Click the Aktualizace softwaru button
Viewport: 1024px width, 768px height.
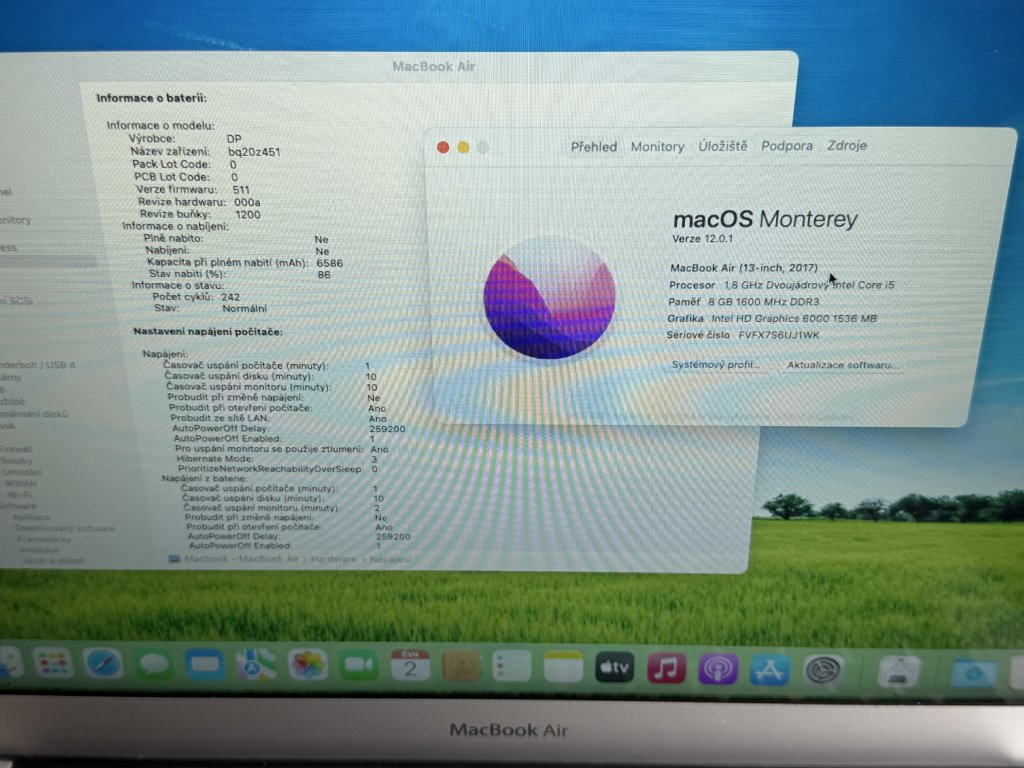click(842, 365)
